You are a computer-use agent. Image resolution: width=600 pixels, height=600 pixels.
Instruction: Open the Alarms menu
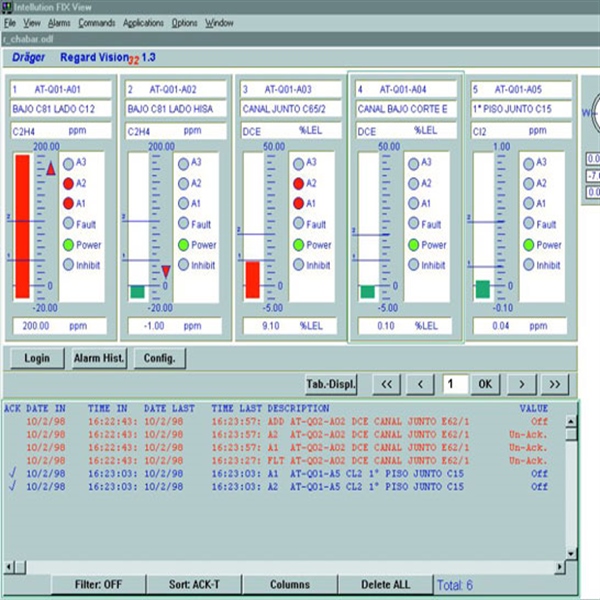tap(59, 22)
